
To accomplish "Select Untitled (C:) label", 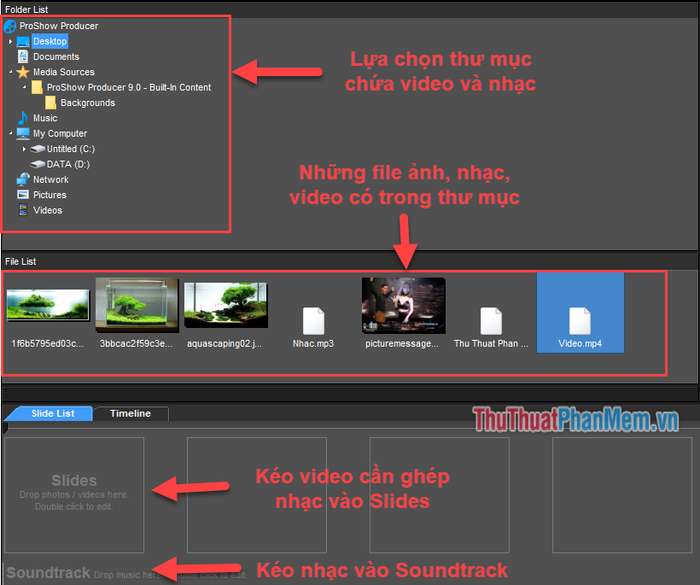I will 71,149.
